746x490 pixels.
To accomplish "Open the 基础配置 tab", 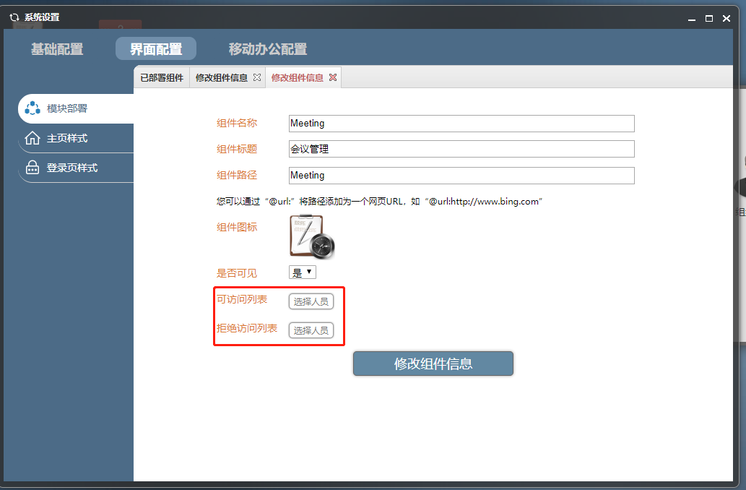I will click(x=57, y=49).
